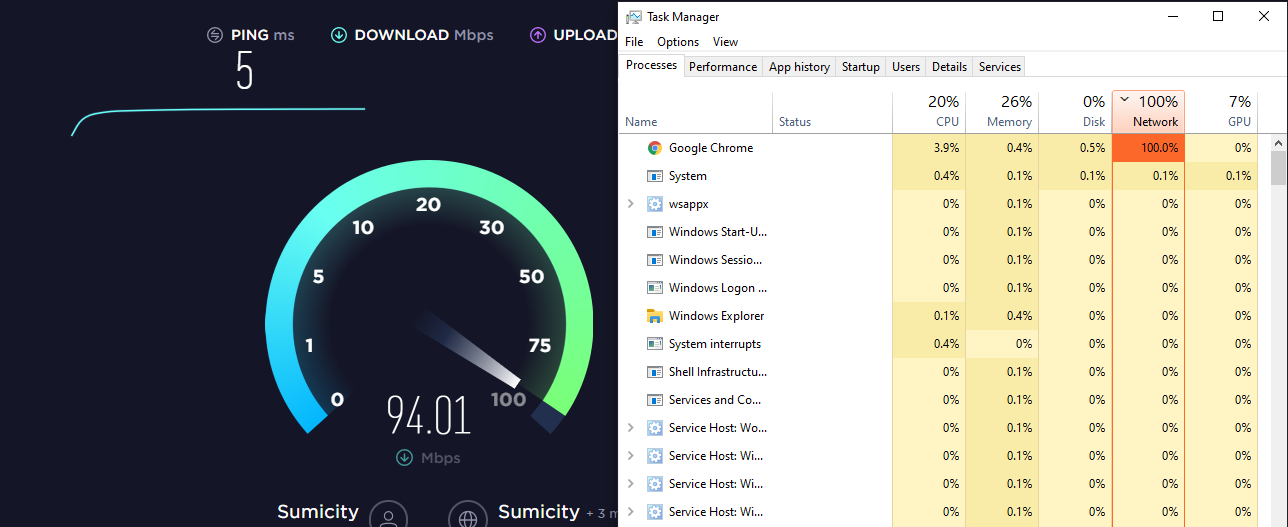Open the Options menu in Task Manager
1288x527 pixels.
pos(678,42)
